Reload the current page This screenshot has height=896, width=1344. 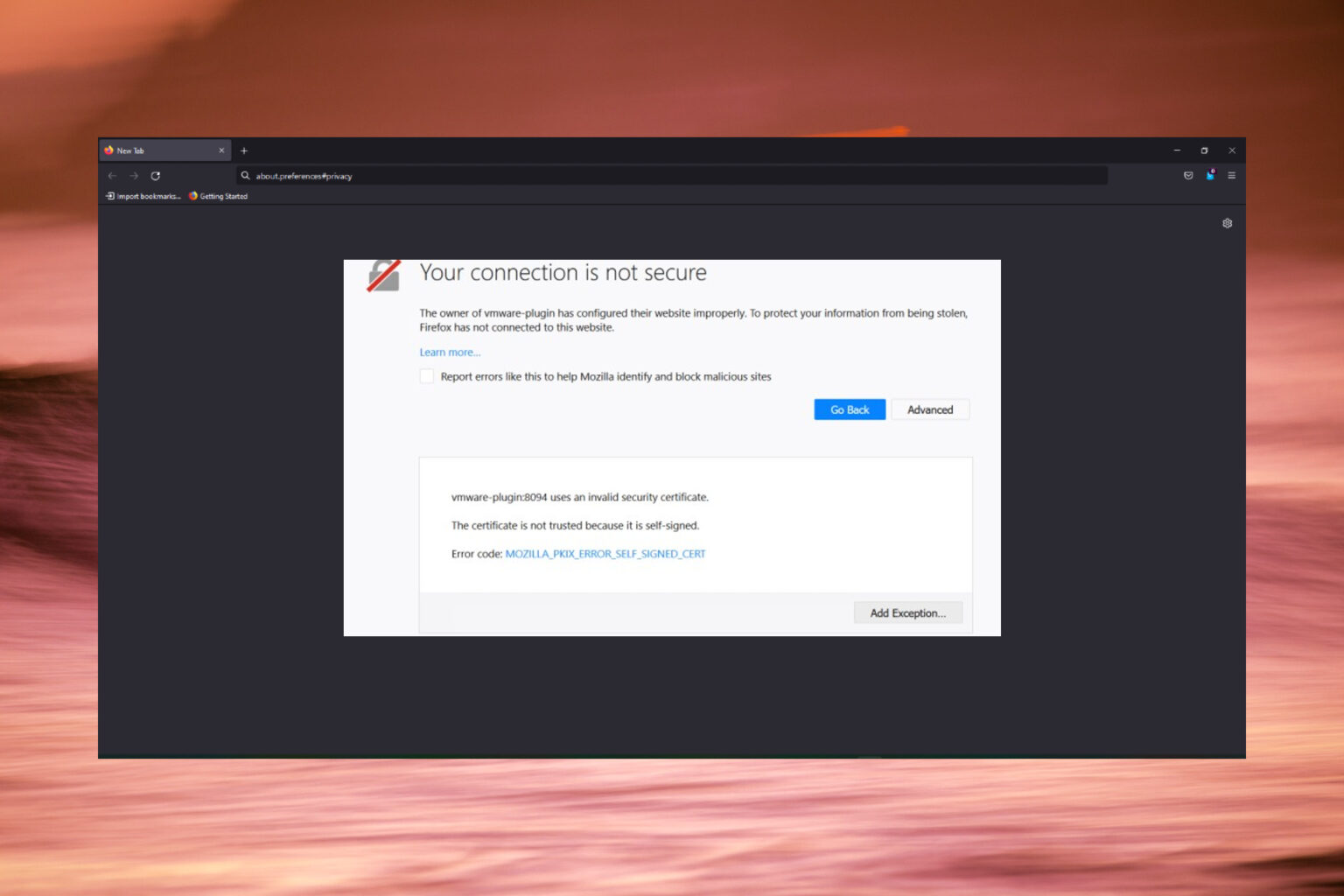tap(156, 176)
